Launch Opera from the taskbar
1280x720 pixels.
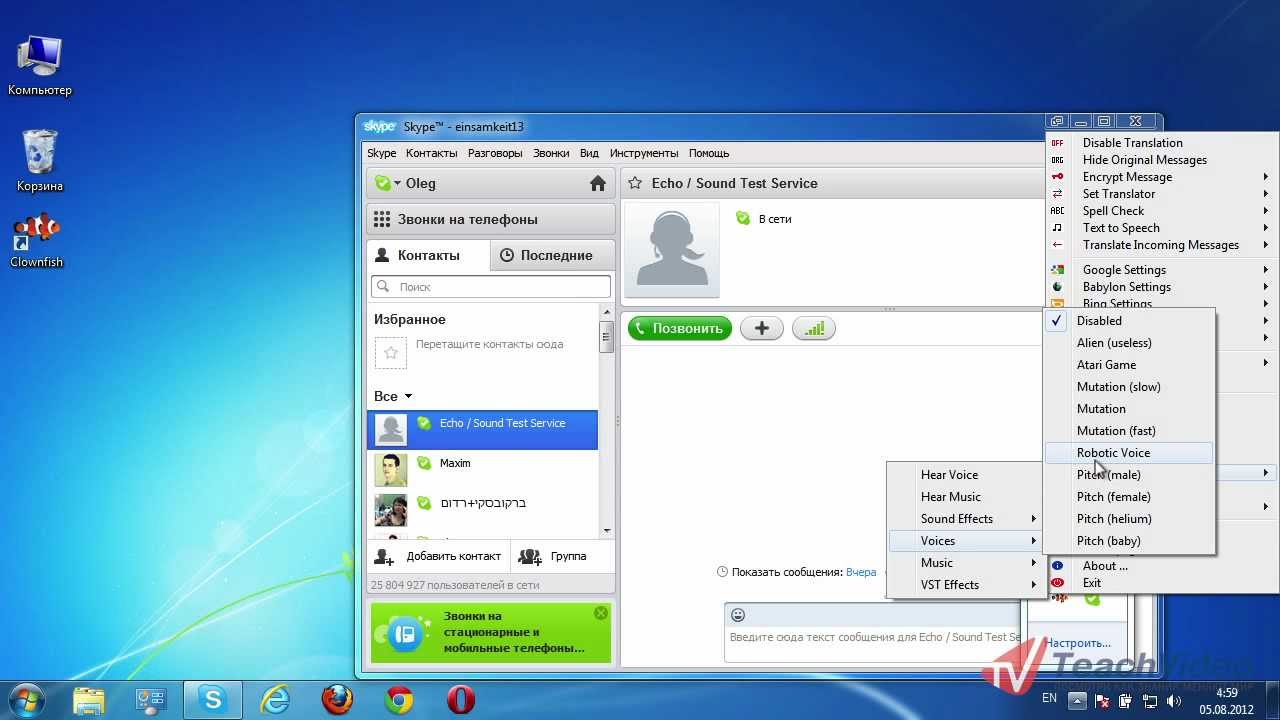point(460,699)
